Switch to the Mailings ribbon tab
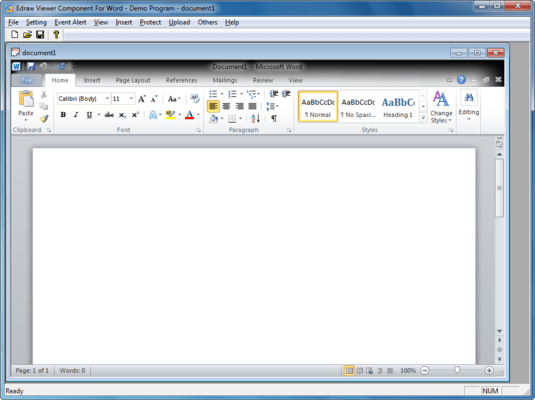This screenshot has height=400, width=535. point(225,80)
